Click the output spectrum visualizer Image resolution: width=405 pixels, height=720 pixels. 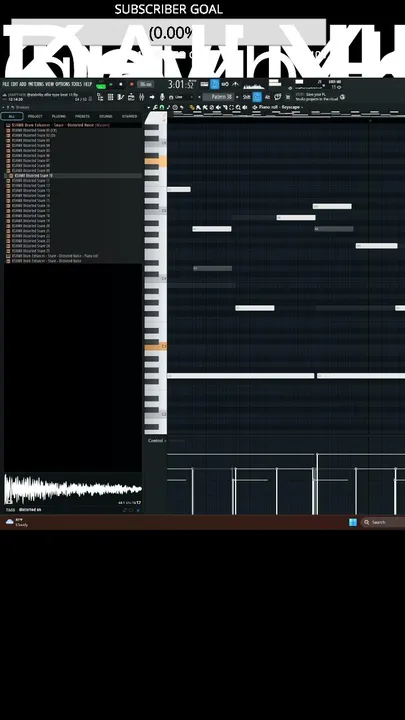pyautogui.click(x=254, y=86)
